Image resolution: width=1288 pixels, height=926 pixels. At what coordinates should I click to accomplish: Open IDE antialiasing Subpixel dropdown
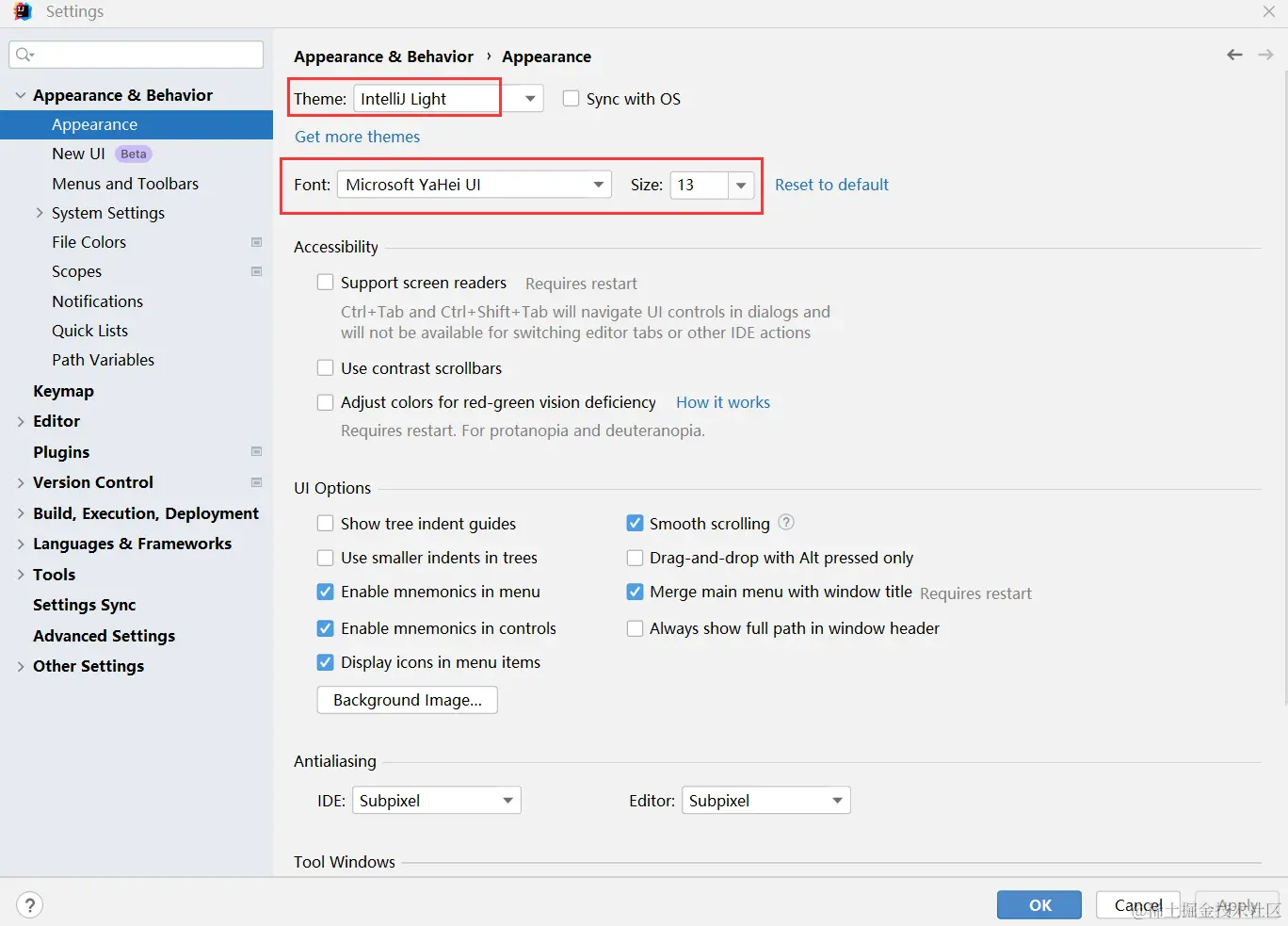(437, 801)
